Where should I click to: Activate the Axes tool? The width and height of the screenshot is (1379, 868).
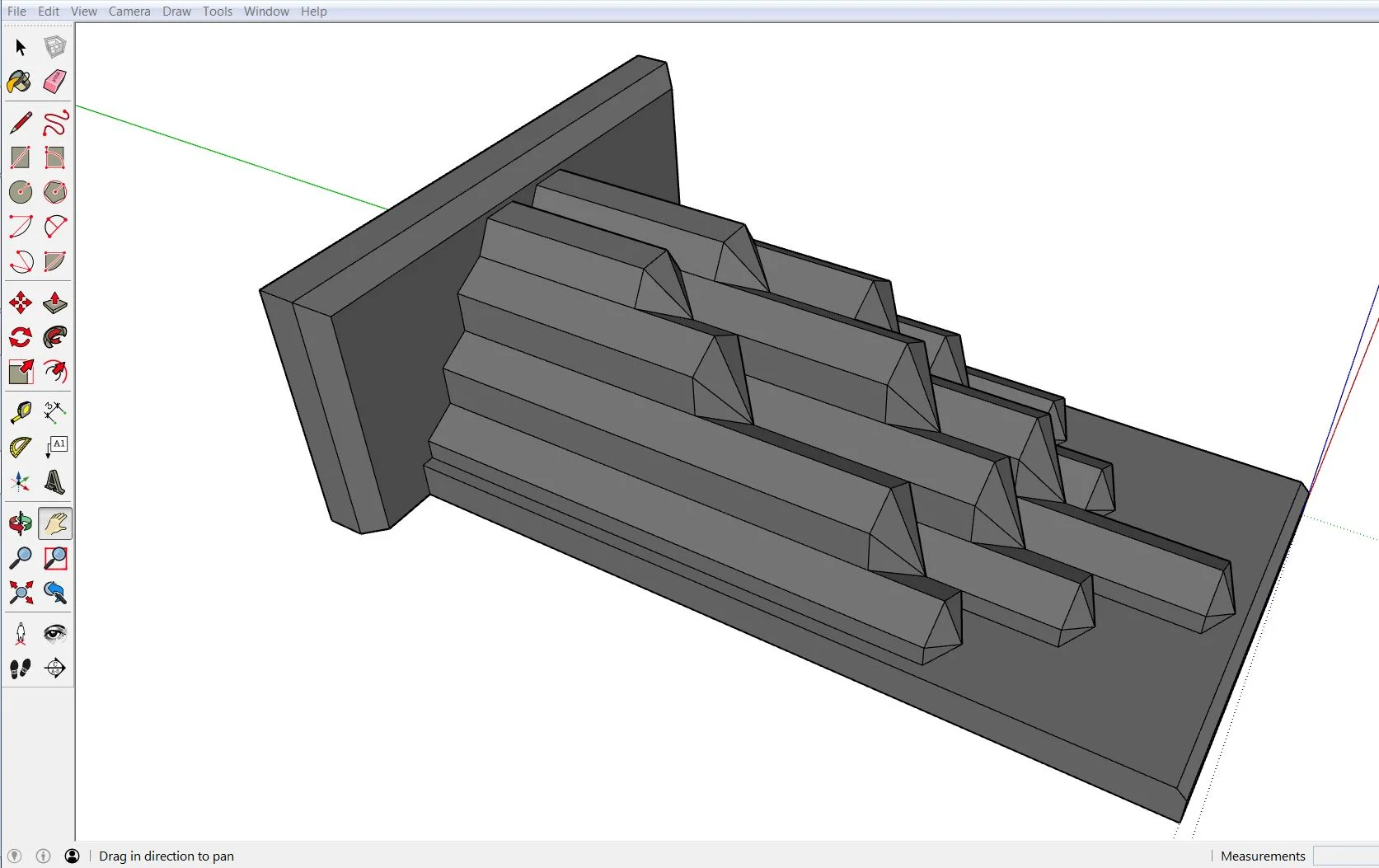click(x=21, y=481)
